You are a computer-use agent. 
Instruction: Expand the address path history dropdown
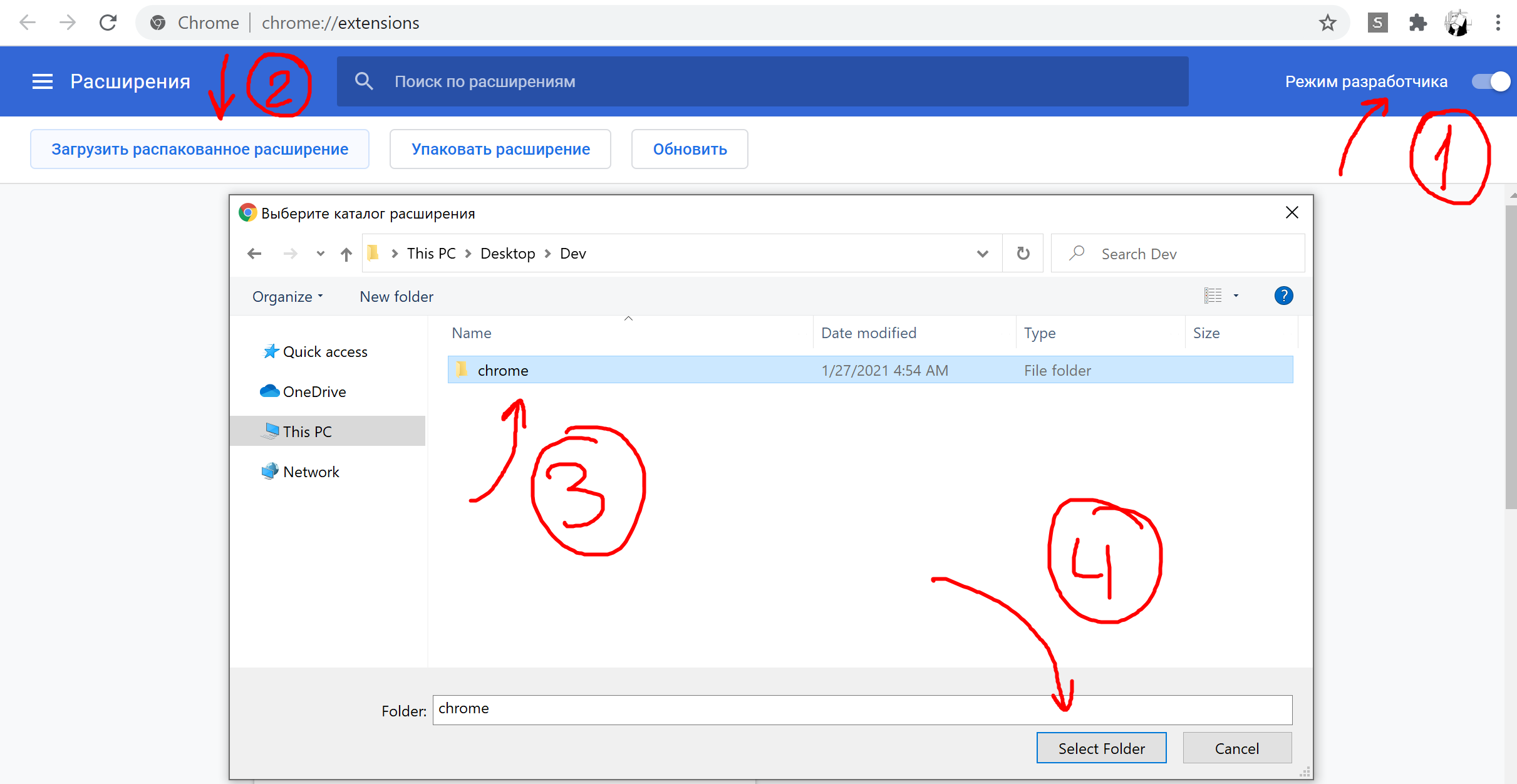pyautogui.click(x=982, y=254)
